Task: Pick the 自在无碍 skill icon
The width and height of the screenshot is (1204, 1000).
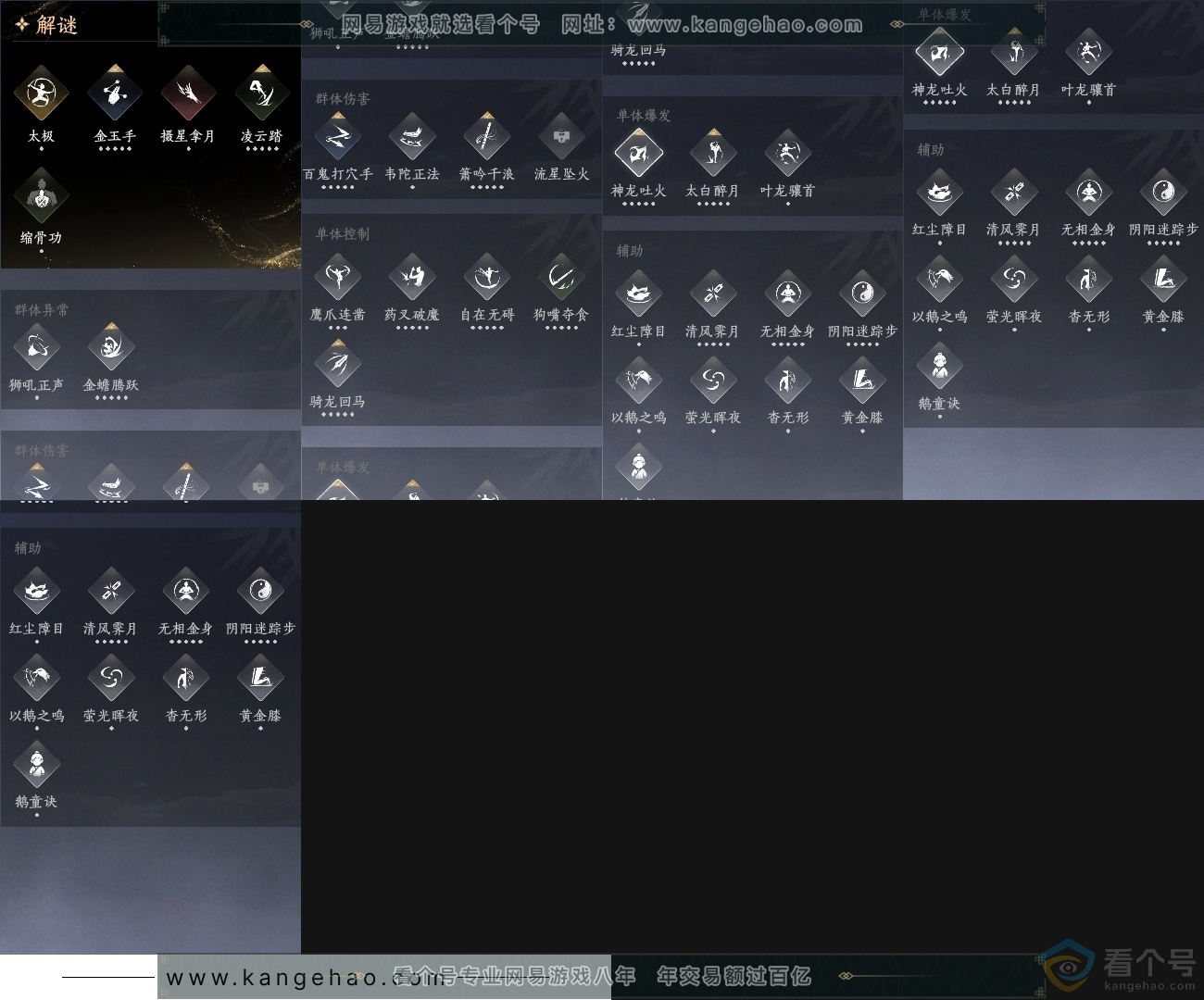Action: (x=487, y=278)
